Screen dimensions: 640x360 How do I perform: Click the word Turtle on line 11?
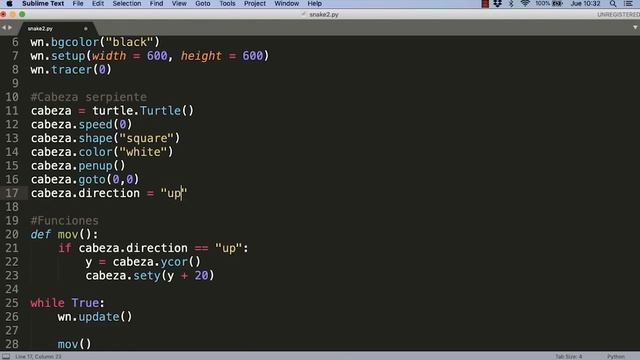coord(160,111)
